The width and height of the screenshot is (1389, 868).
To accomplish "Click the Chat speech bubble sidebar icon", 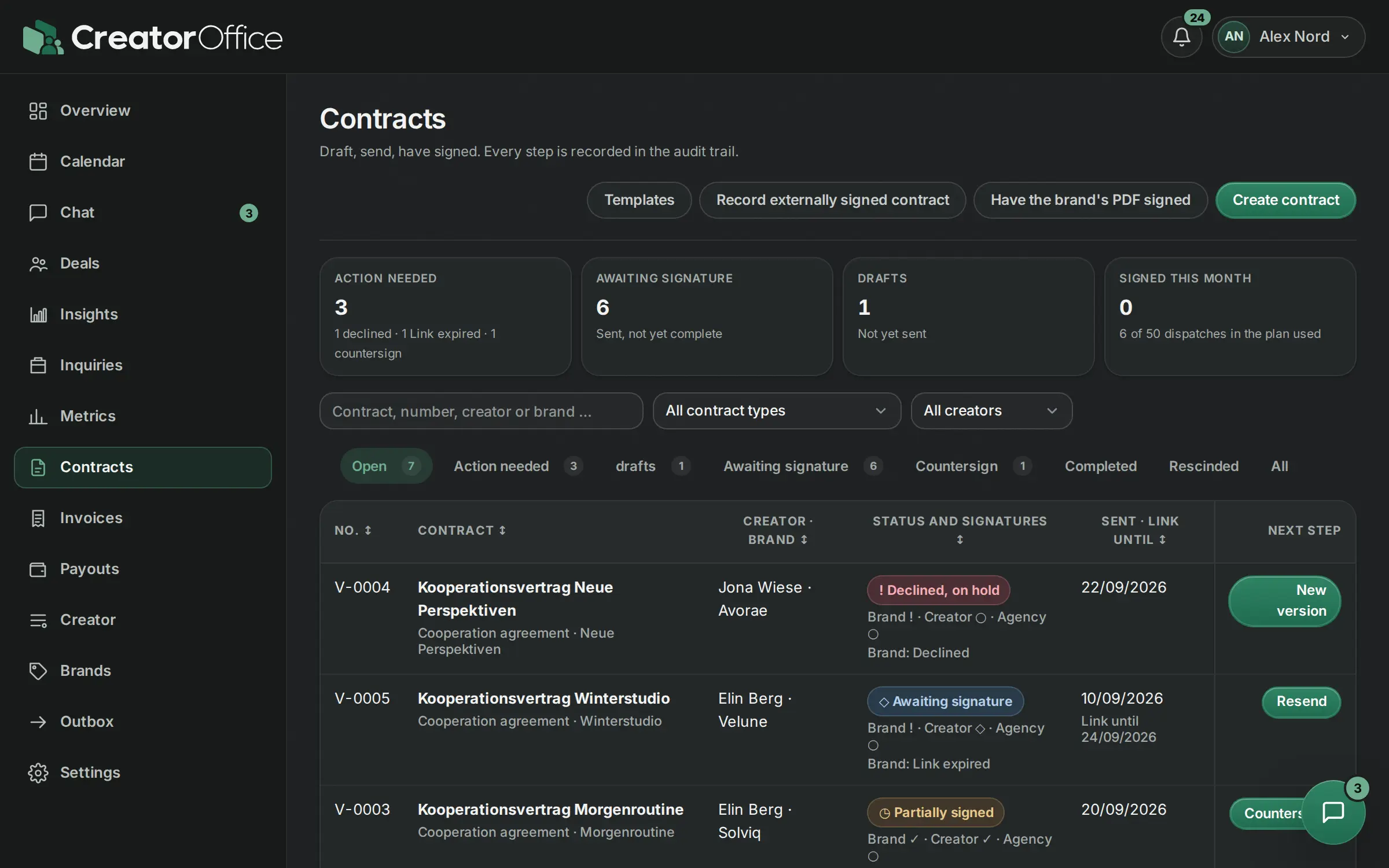I will click(38, 212).
